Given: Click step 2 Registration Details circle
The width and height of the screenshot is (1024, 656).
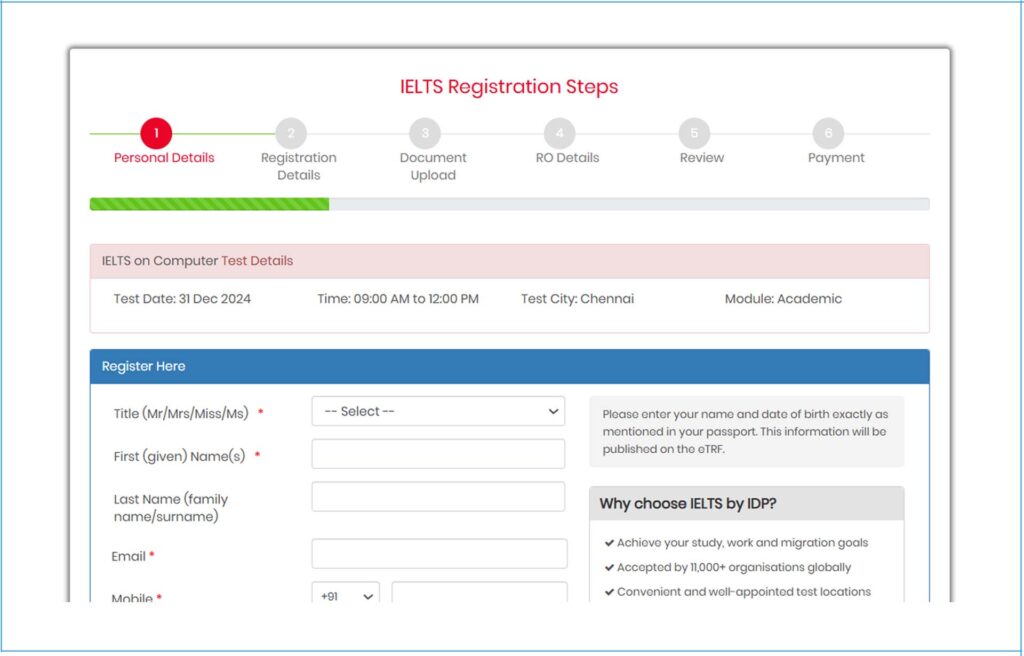Looking at the screenshot, I should [291, 133].
